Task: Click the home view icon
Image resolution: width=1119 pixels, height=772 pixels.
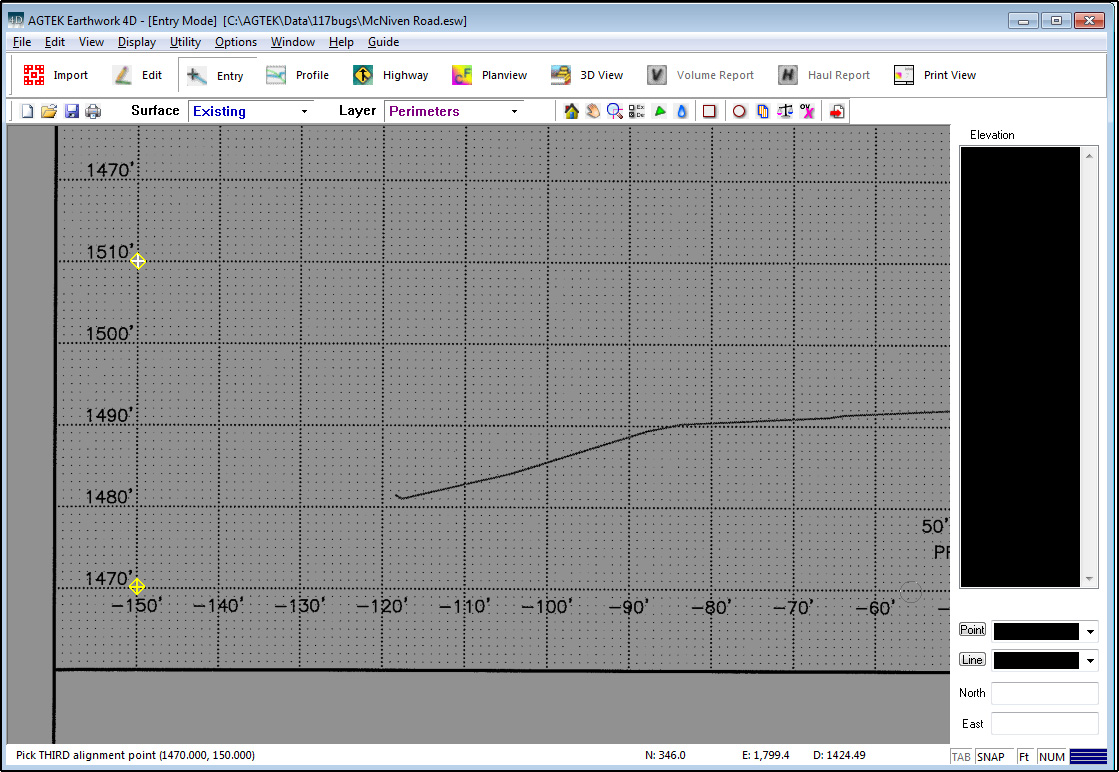Action: pyautogui.click(x=572, y=111)
